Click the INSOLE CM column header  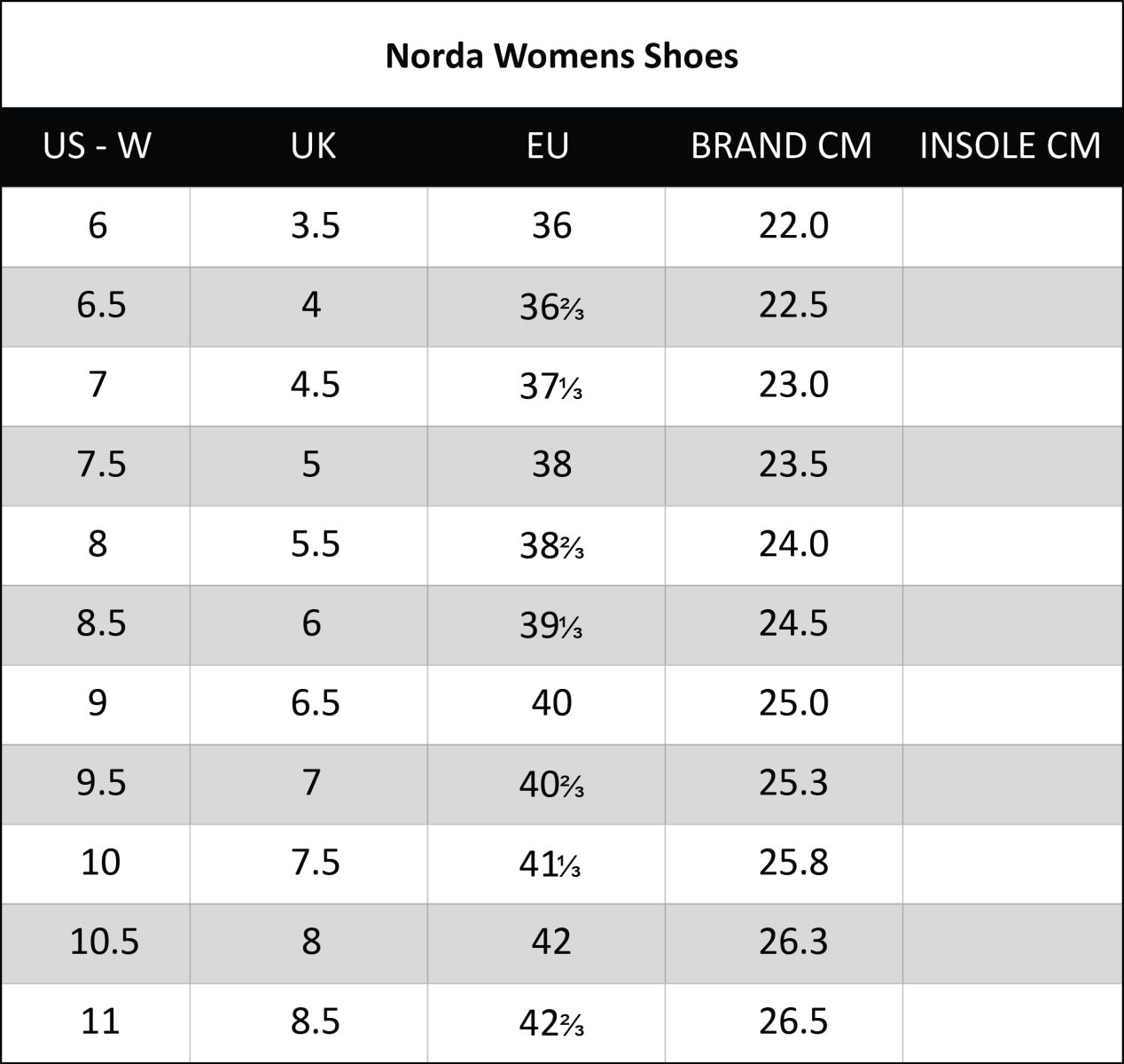click(x=1010, y=145)
